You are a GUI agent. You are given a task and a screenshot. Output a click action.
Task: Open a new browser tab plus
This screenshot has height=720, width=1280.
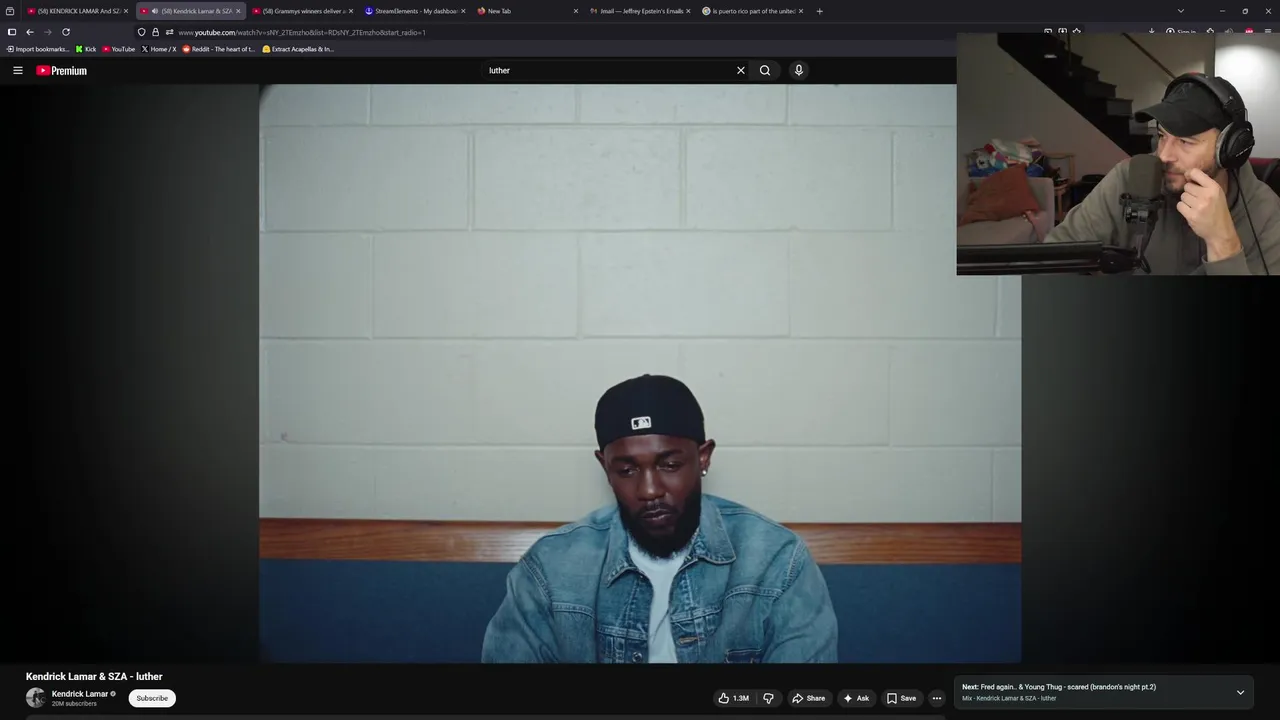click(x=819, y=11)
